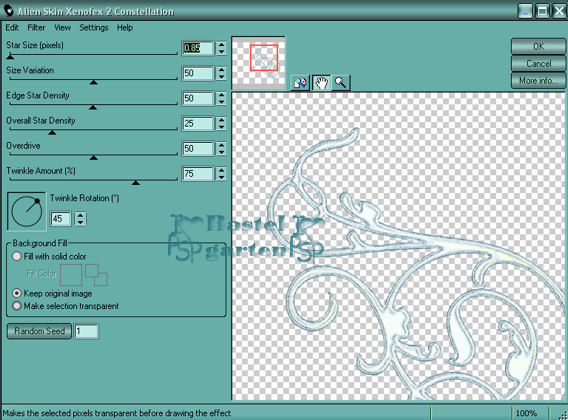The width and height of the screenshot is (568, 420).
Task: Click the Overdrive slider handle
Action: click(94, 157)
